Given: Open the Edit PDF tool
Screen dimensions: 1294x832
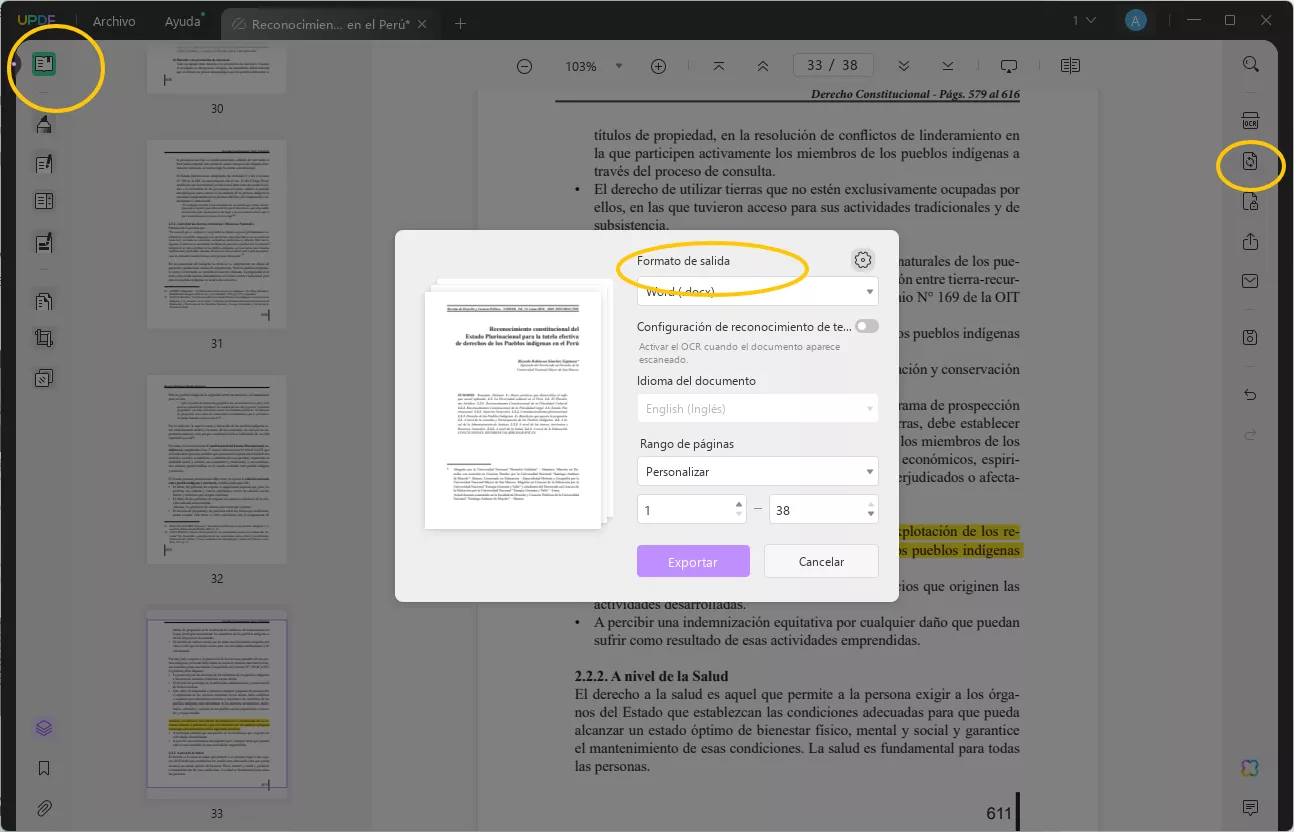Looking at the screenshot, I should tap(44, 163).
